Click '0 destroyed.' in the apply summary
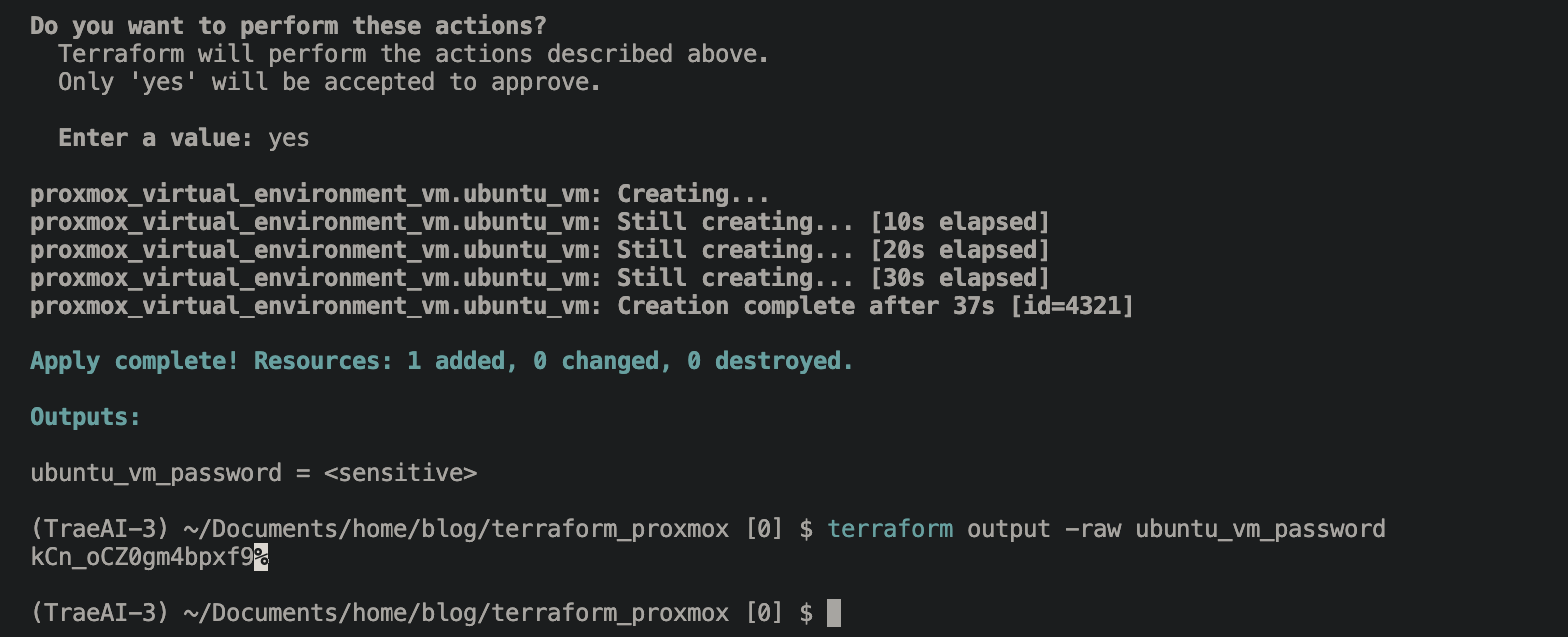This screenshot has height=637, width=1568. point(770,361)
